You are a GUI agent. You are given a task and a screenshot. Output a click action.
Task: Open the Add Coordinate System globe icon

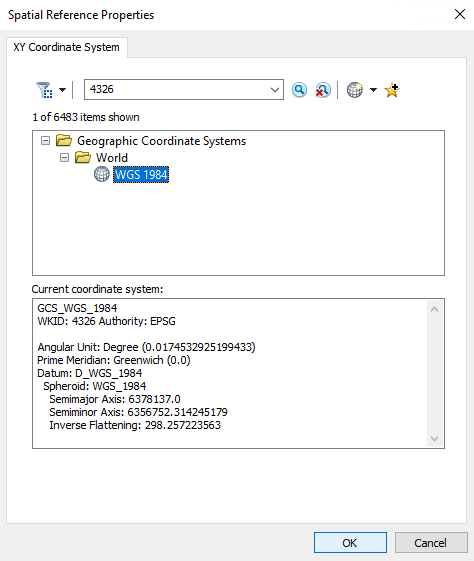point(355,90)
